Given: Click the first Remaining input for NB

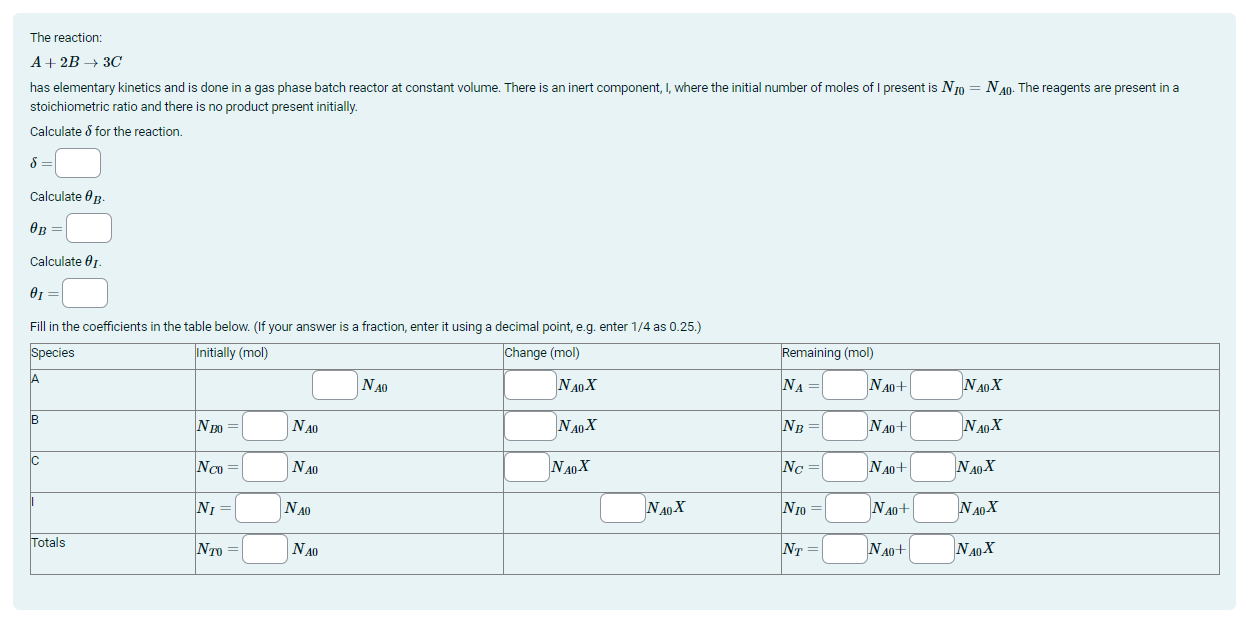Looking at the screenshot, I should (843, 424).
